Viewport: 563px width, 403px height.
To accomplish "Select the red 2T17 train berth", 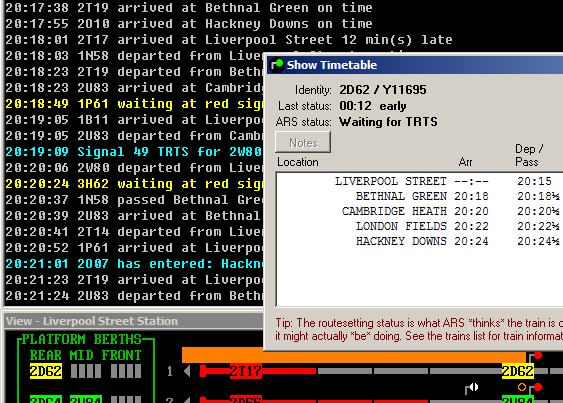I will coord(246,371).
